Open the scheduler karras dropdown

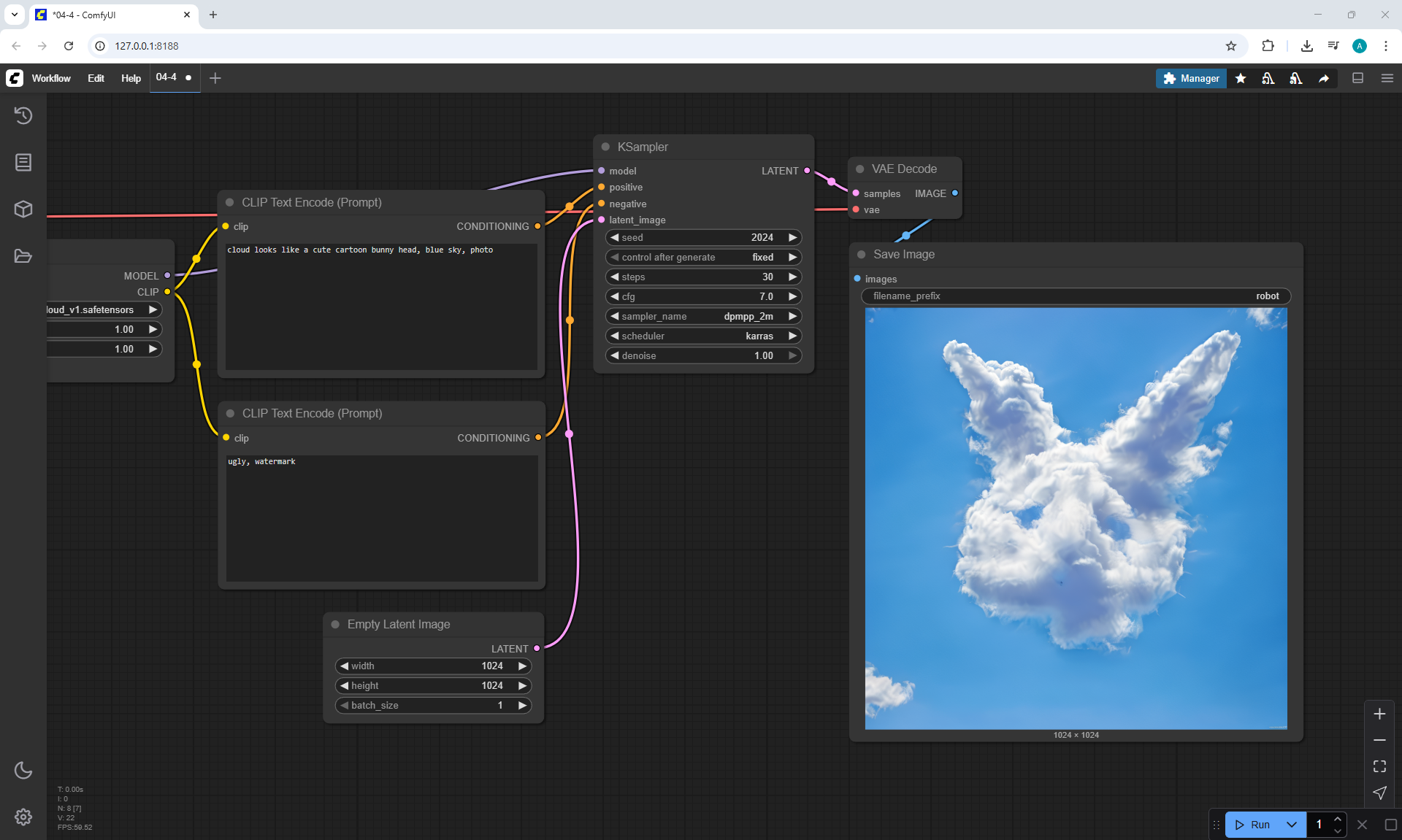coord(703,336)
